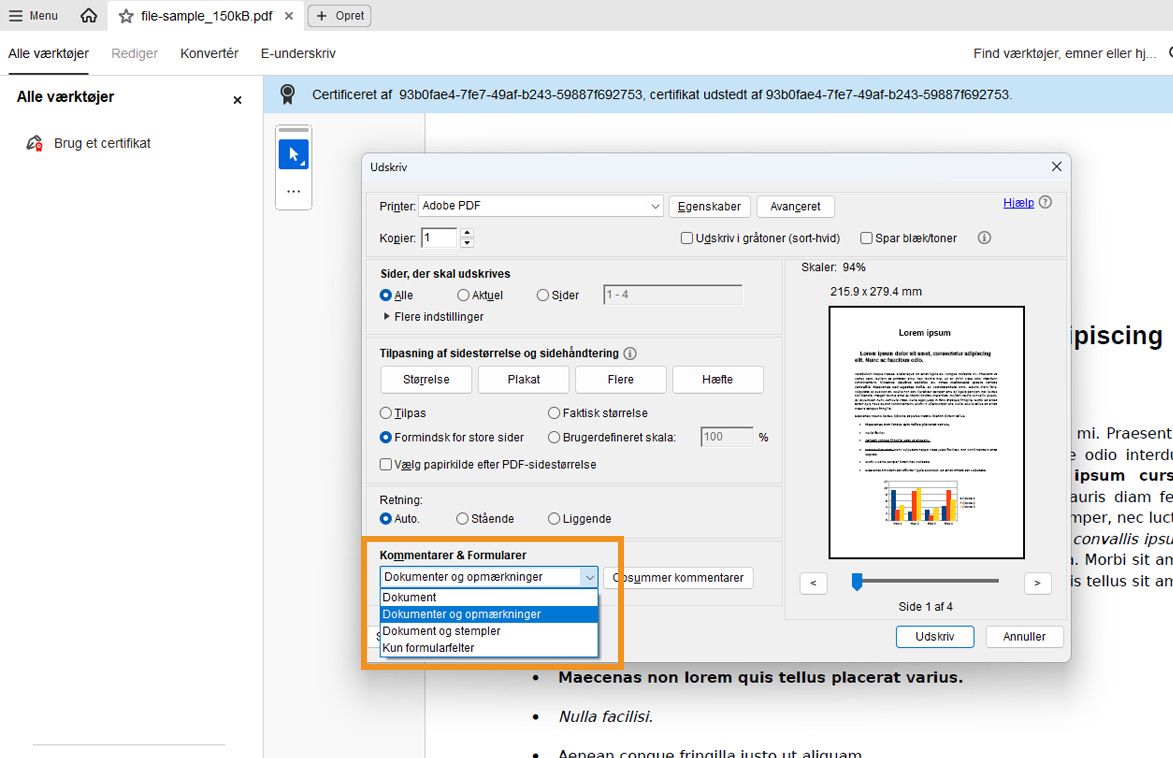Increase copies with up stepper arrow
This screenshot has height=758, width=1173.
click(467, 233)
